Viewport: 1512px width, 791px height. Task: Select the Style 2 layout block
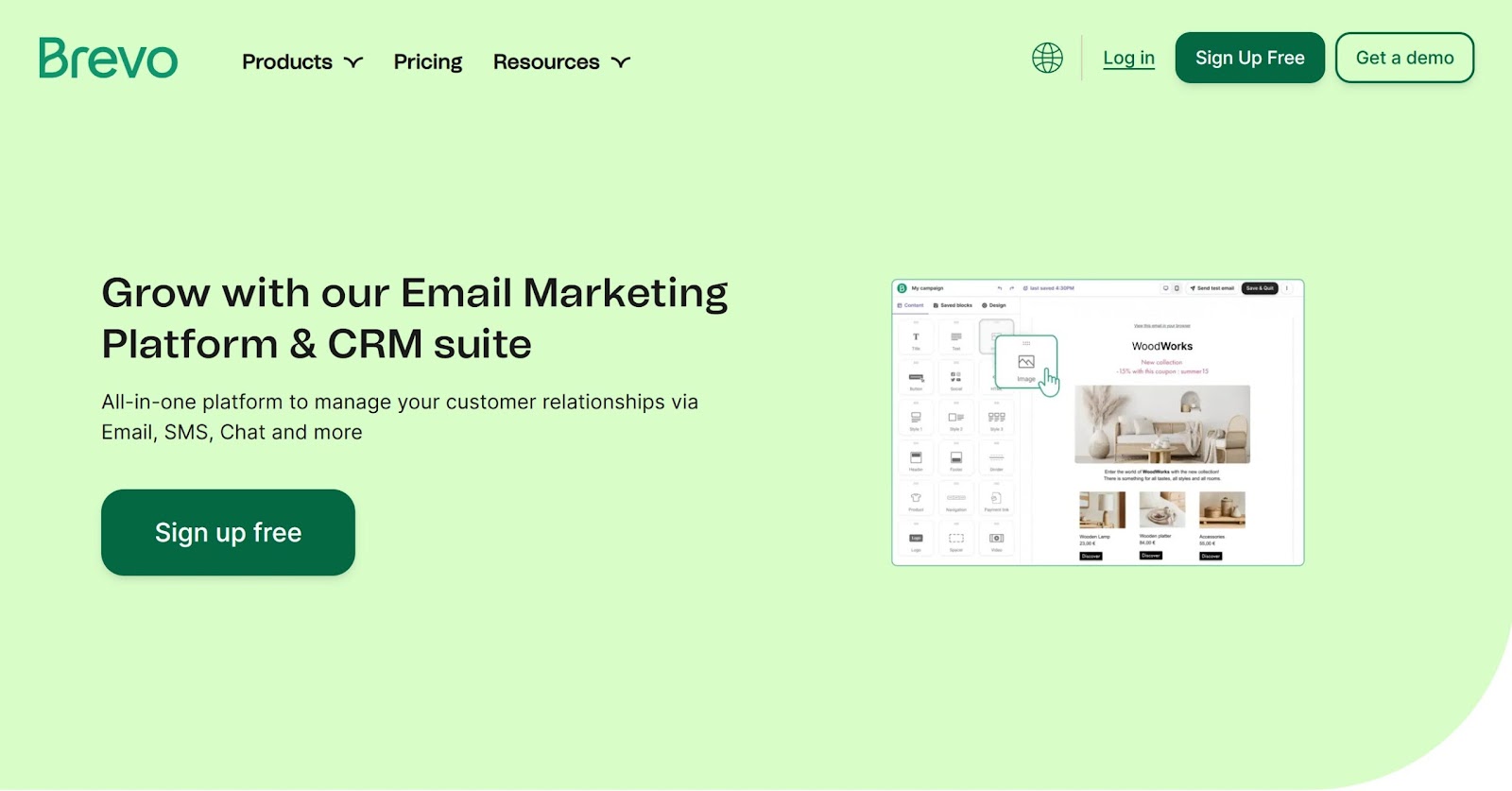tap(956, 418)
